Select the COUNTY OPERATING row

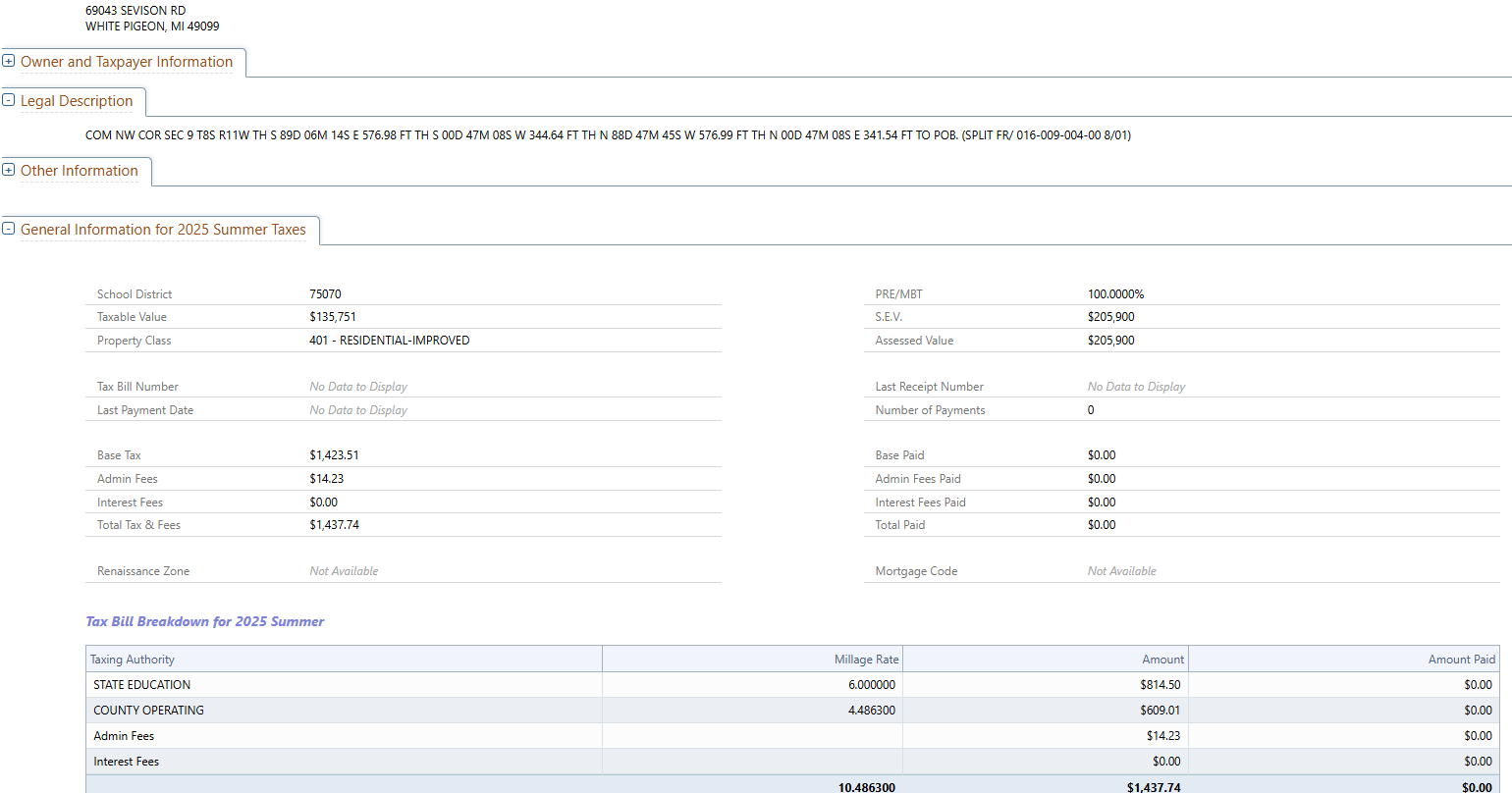click(x=149, y=711)
